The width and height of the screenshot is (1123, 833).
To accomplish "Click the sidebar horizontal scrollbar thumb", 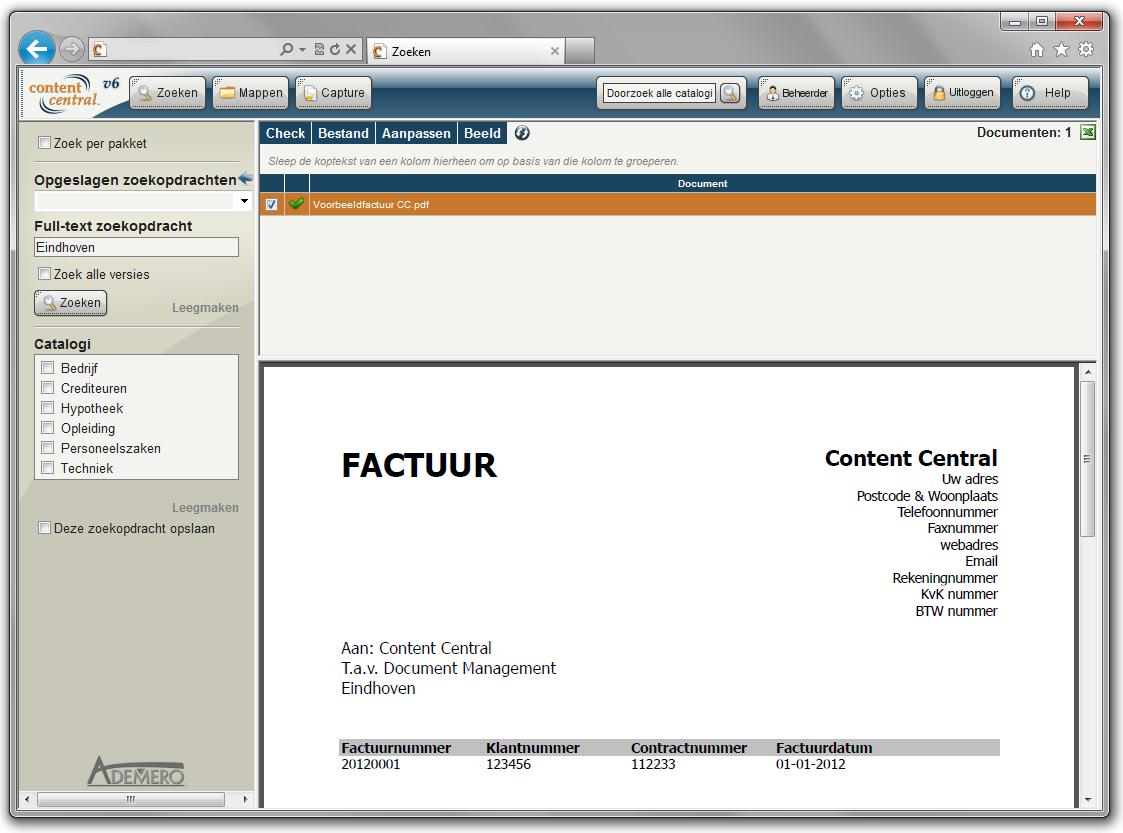I will pos(130,799).
